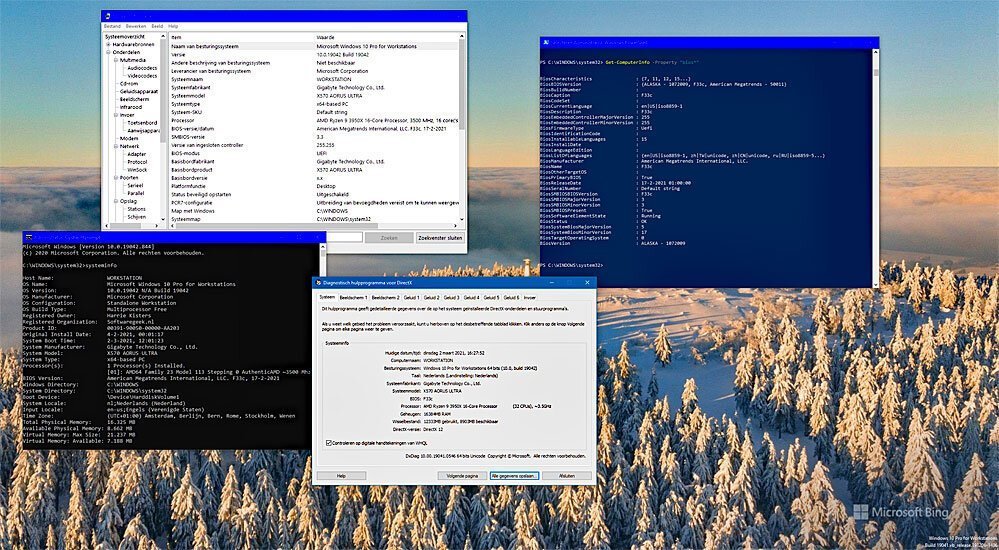Click the 'BIOS-modus' row in the details list
This screenshot has height=550, width=999.
coord(314,154)
